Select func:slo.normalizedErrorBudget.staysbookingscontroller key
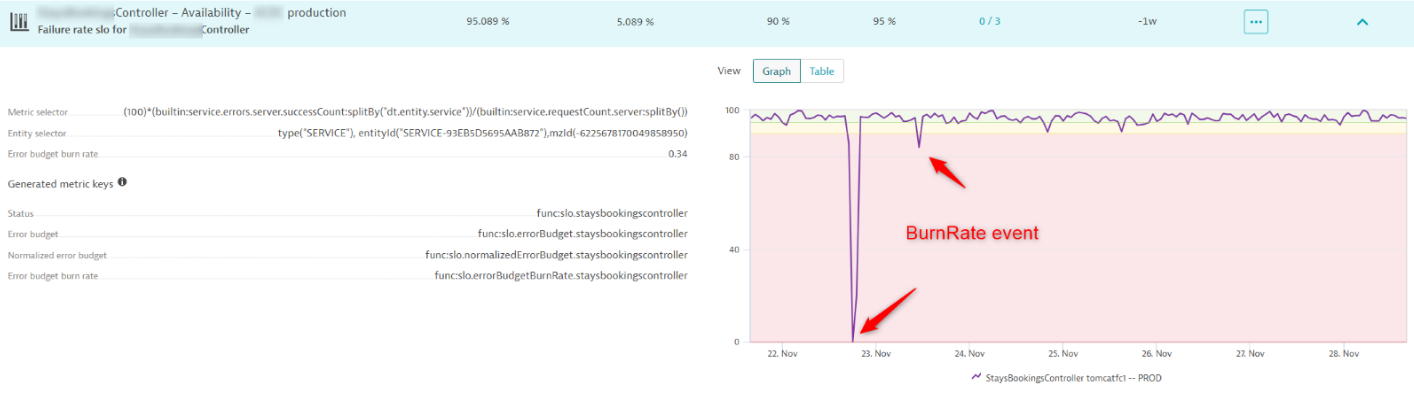Screen dimensions: 1414x393 coord(556,255)
